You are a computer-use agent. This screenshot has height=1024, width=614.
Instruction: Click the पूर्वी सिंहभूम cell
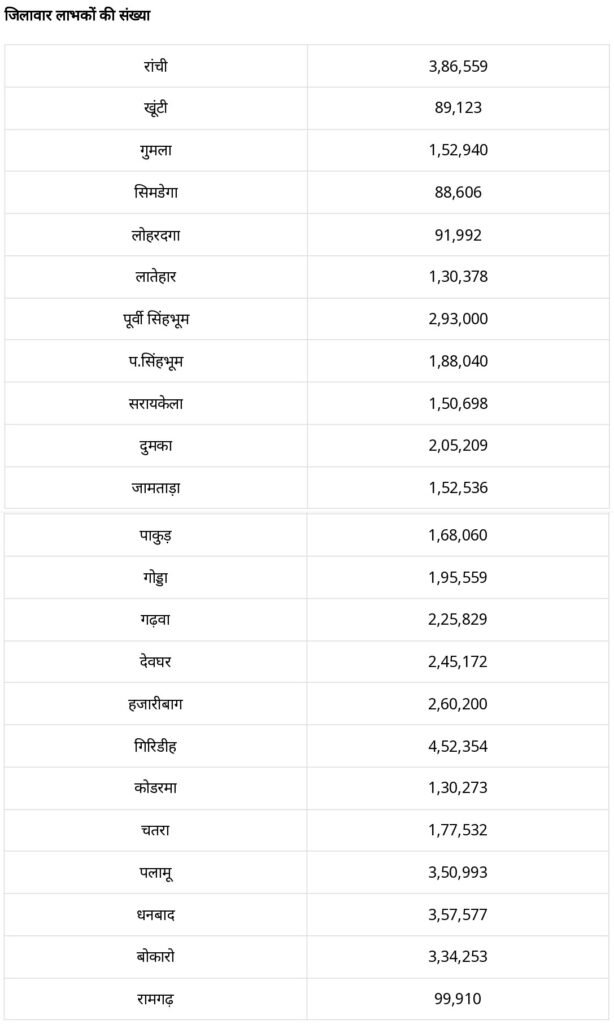(x=156, y=319)
